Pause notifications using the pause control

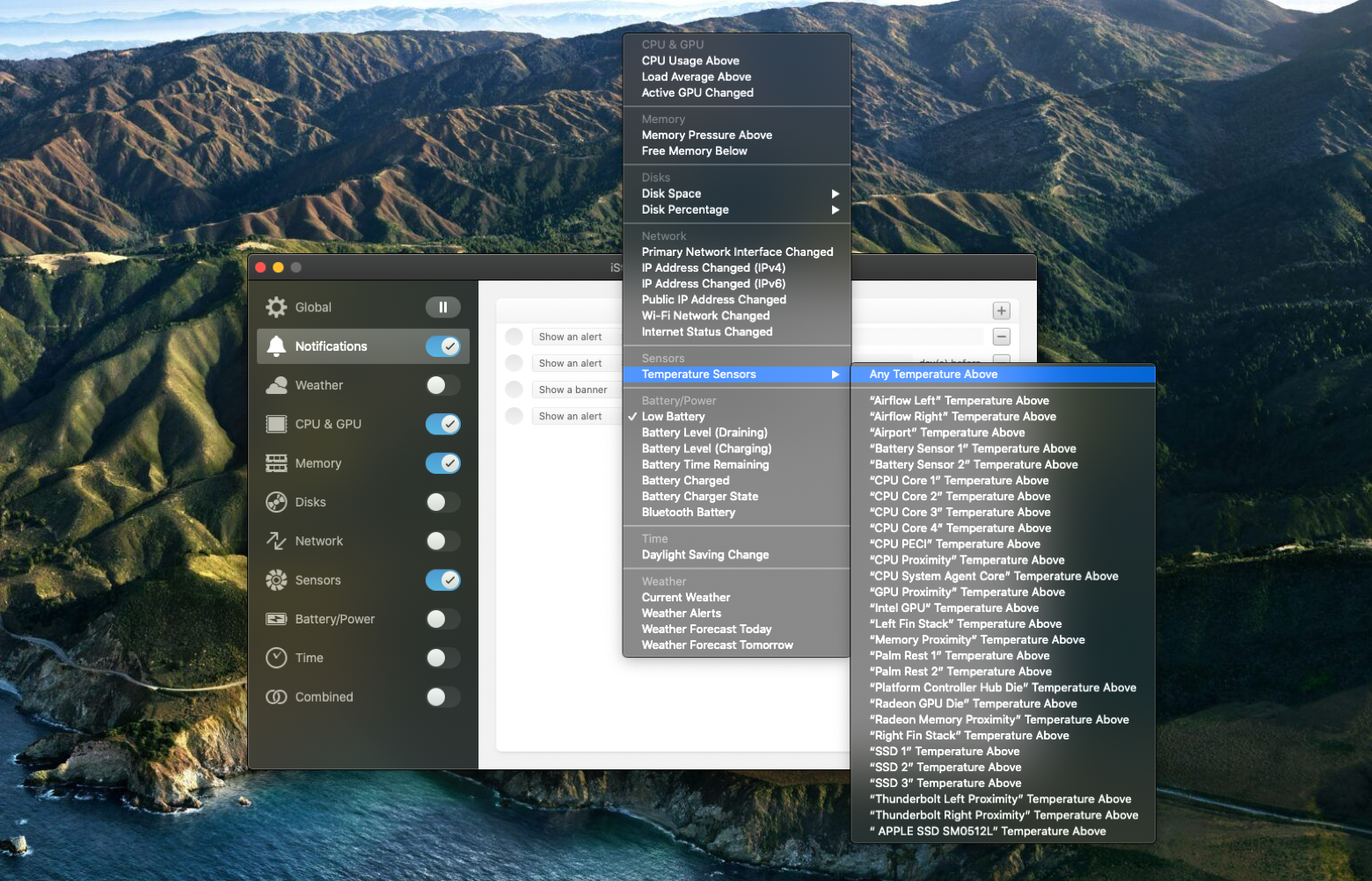click(x=442, y=306)
